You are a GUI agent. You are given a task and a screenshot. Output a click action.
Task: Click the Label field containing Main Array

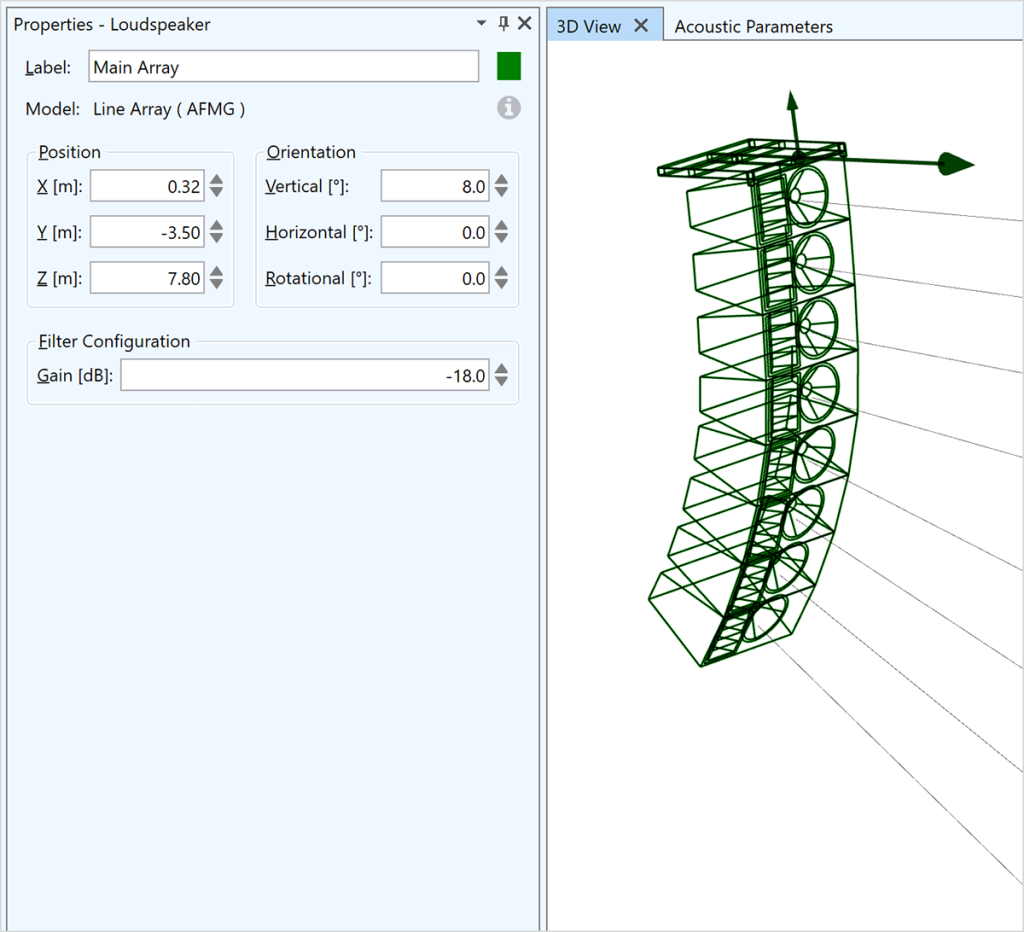pos(283,67)
